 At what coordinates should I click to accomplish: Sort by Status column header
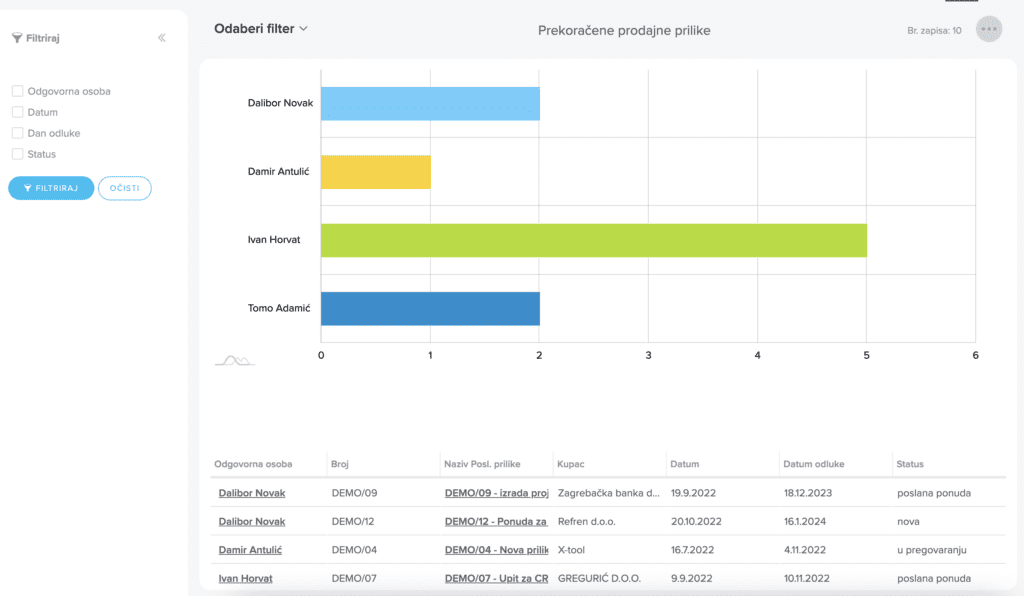[x=910, y=464]
